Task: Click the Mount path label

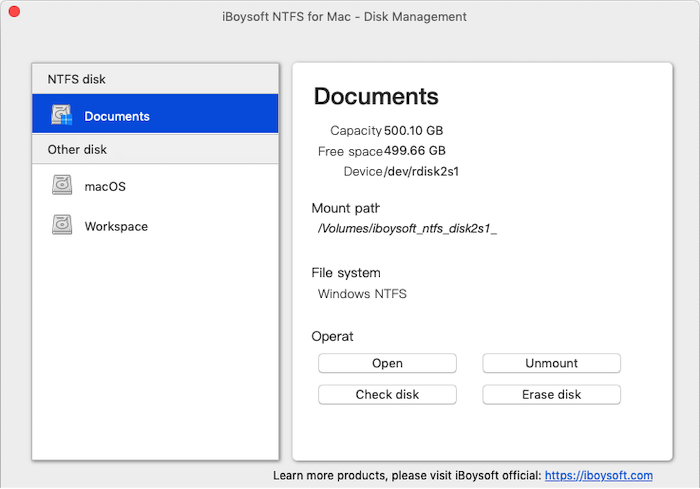Action: 346,208
